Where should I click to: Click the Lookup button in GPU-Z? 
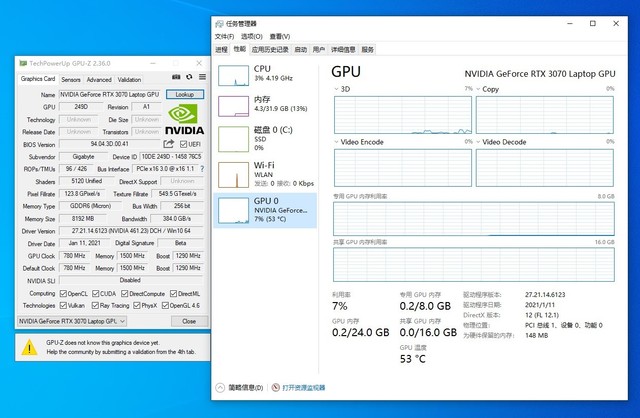[185, 94]
